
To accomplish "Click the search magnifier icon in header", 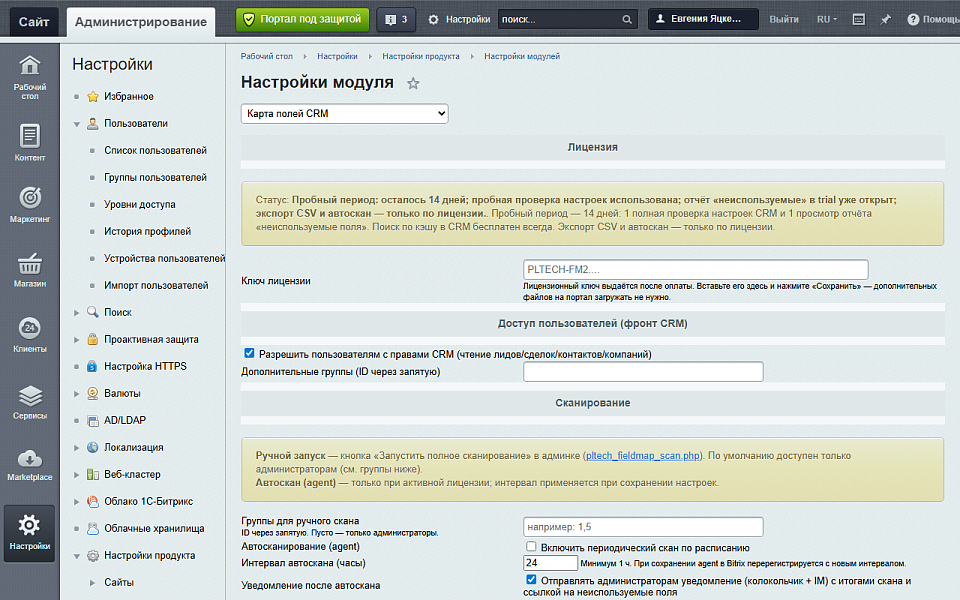I will (626, 20).
